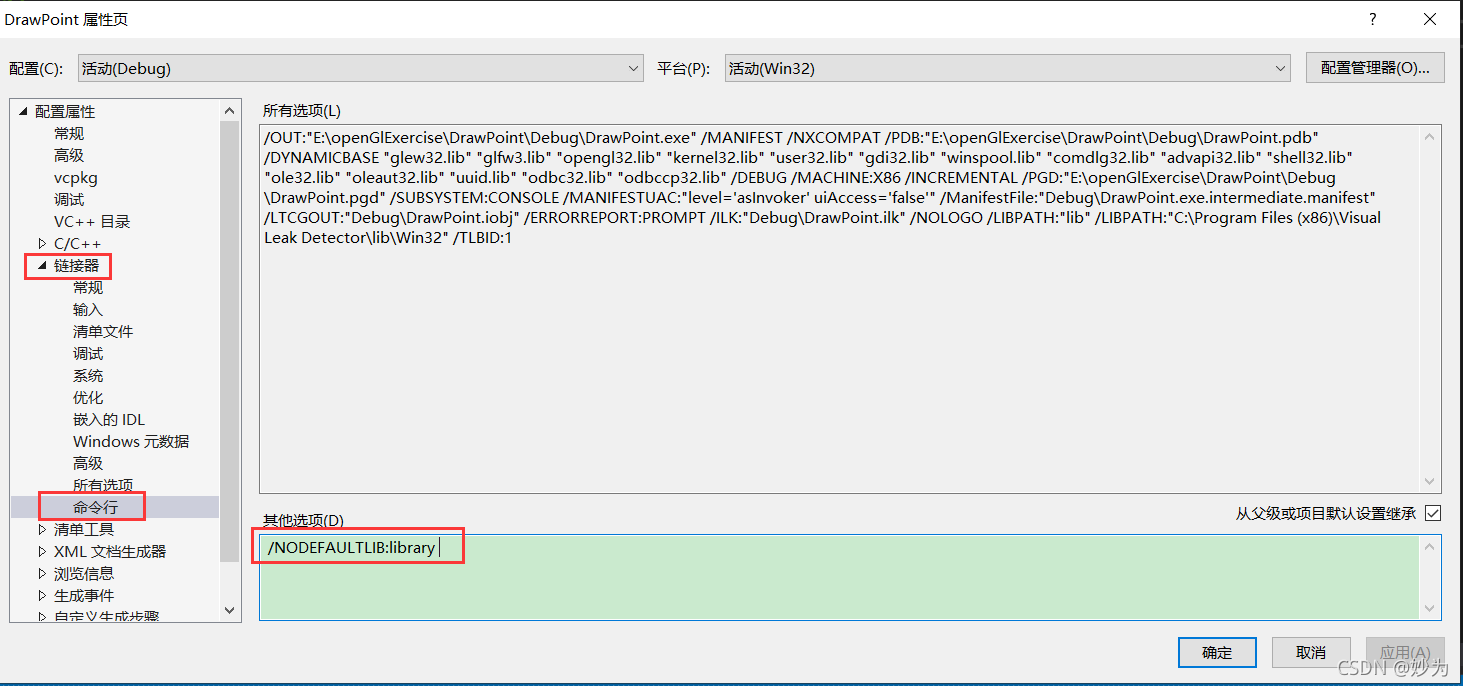The height and width of the screenshot is (686, 1463).
Task: Click the 应用(A) button
Action: 1405,653
